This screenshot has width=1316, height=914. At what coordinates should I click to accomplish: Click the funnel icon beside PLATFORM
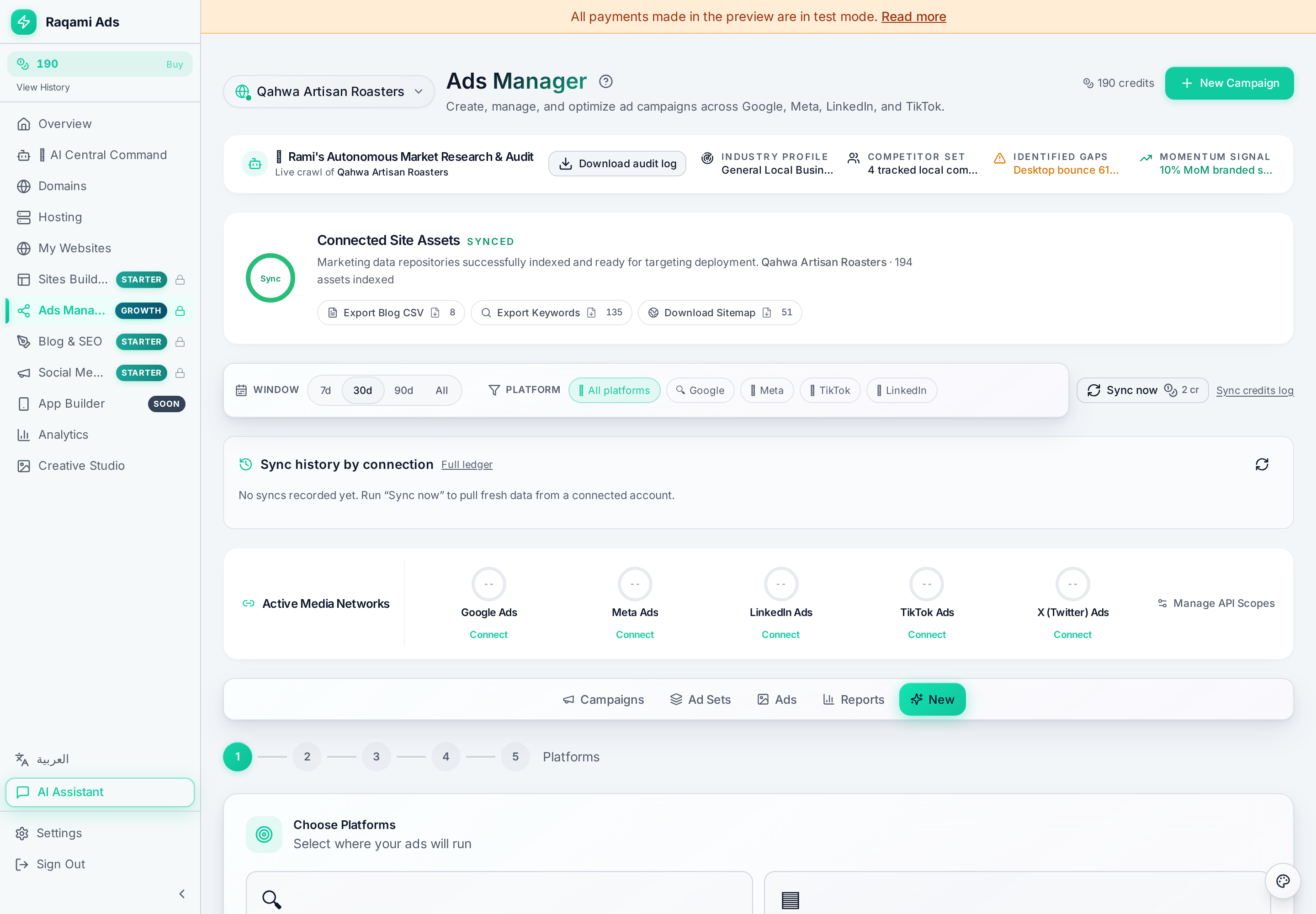(493, 390)
